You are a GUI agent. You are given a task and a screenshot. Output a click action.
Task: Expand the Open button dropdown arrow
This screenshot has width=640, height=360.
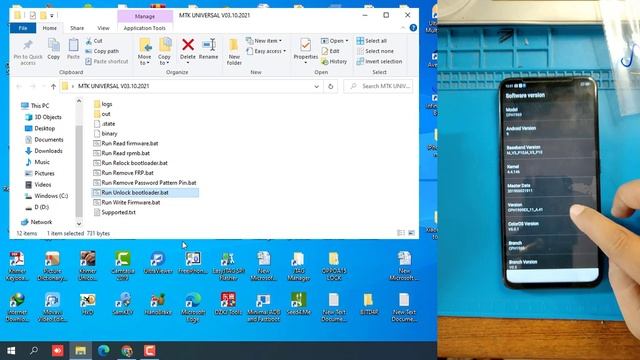click(x=347, y=41)
